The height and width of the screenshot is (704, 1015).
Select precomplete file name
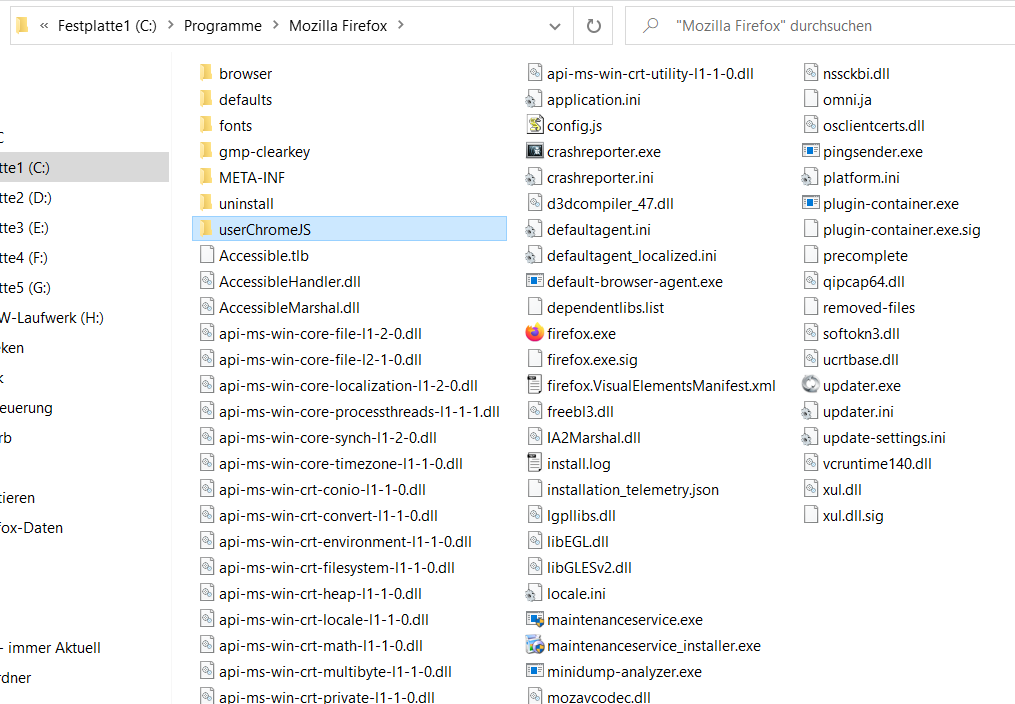865,256
